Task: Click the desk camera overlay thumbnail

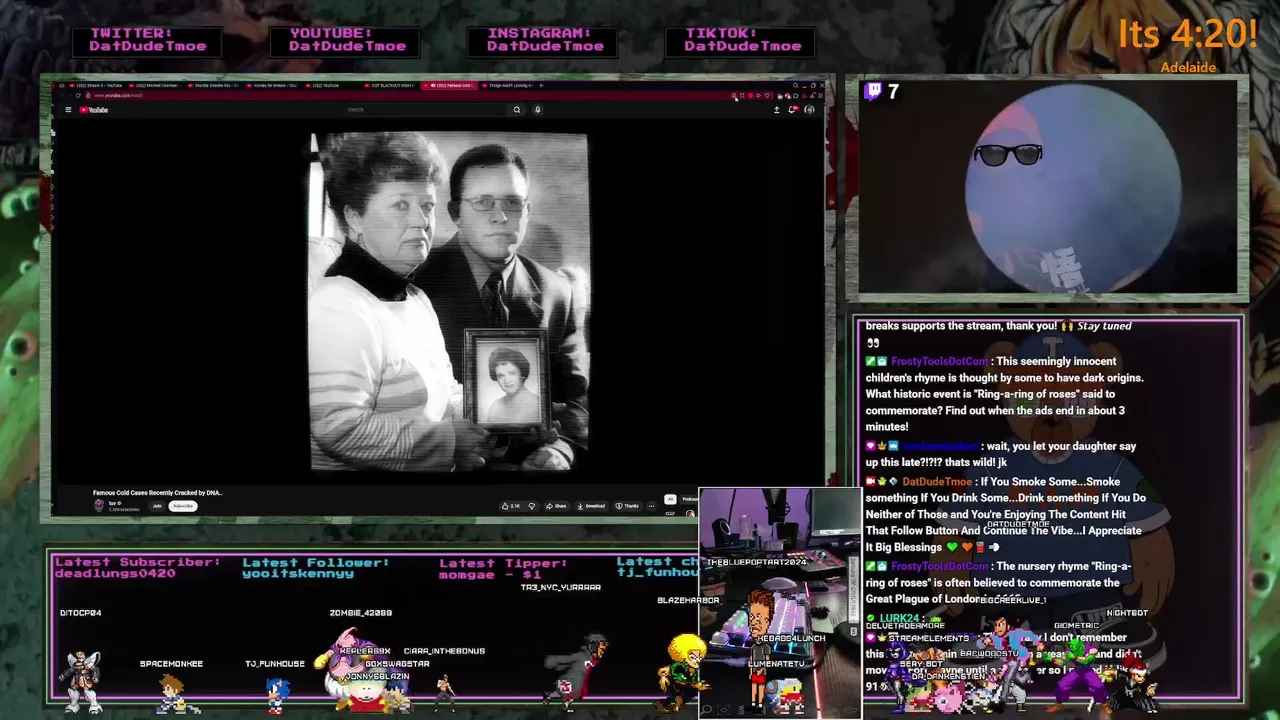Action: (x=780, y=603)
